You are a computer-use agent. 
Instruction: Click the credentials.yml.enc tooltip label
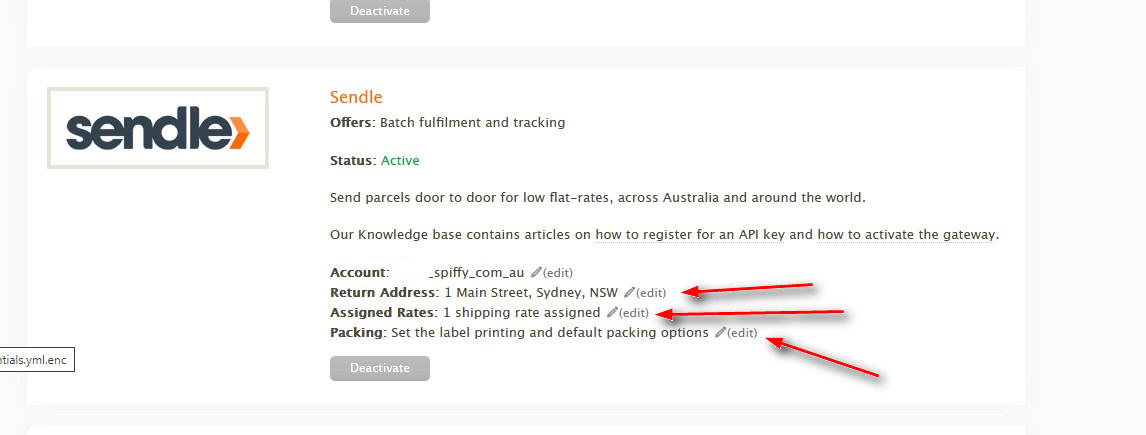coord(37,360)
